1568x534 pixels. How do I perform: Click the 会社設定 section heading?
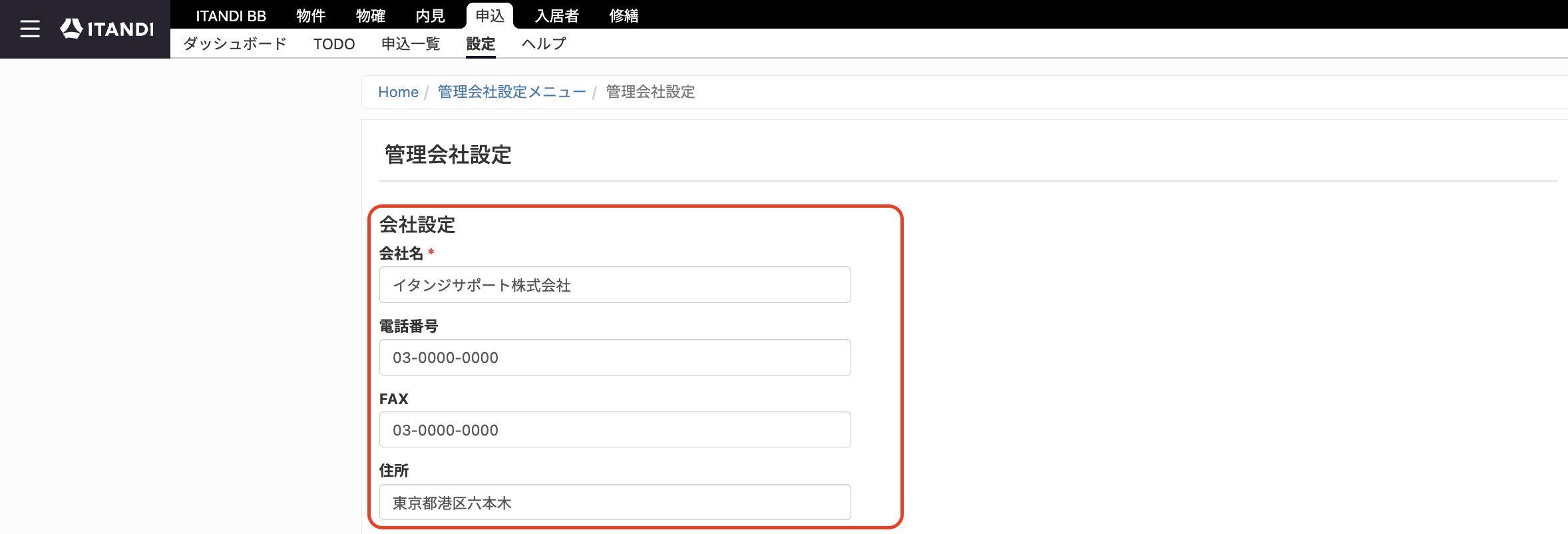(417, 225)
